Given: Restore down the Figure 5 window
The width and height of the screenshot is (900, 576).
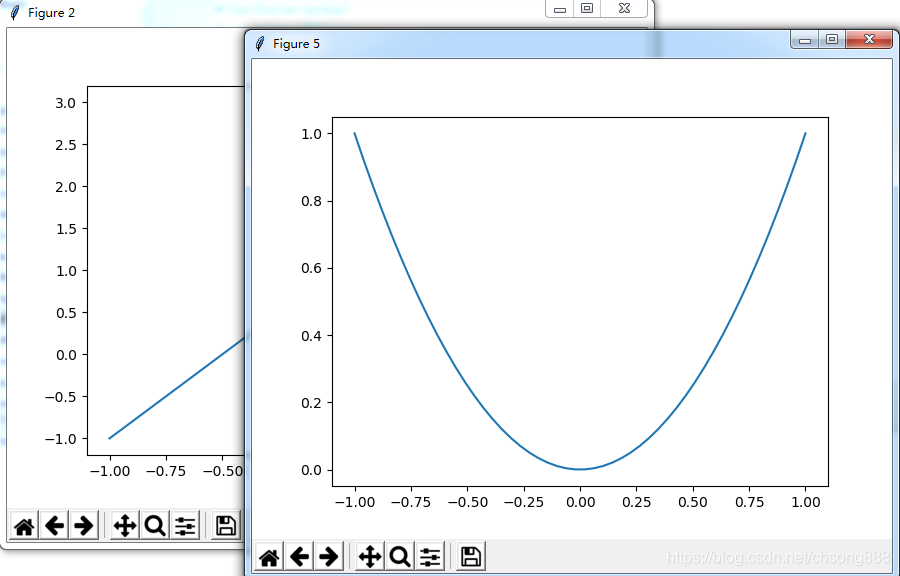Looking at the screenshot, I should click(831, 39).
